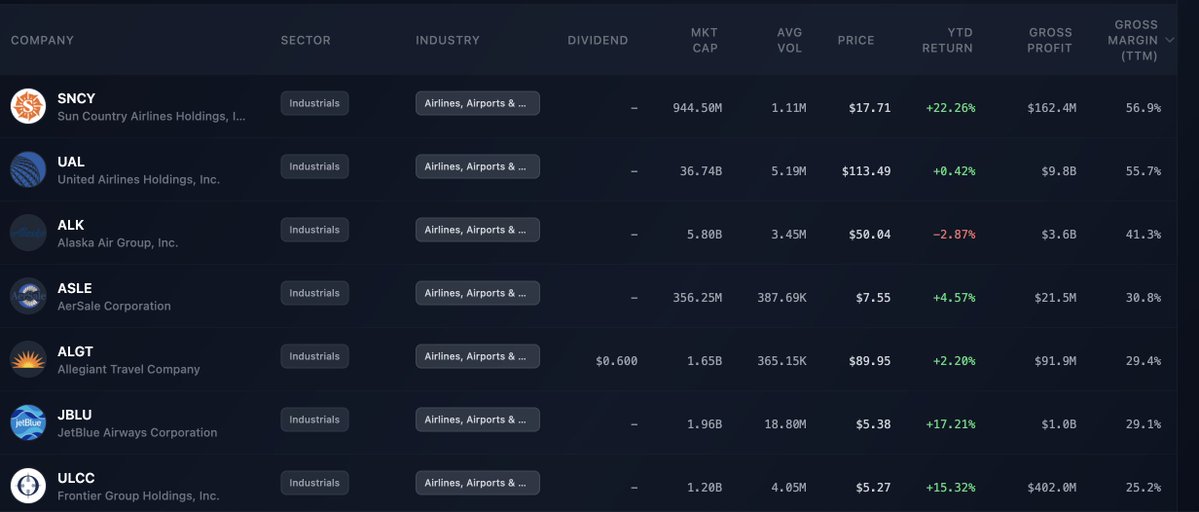Sort by the Industry column header
The width and height of the screenshot is (1199, 512).
pyautogui.click(x=447, y=40)
